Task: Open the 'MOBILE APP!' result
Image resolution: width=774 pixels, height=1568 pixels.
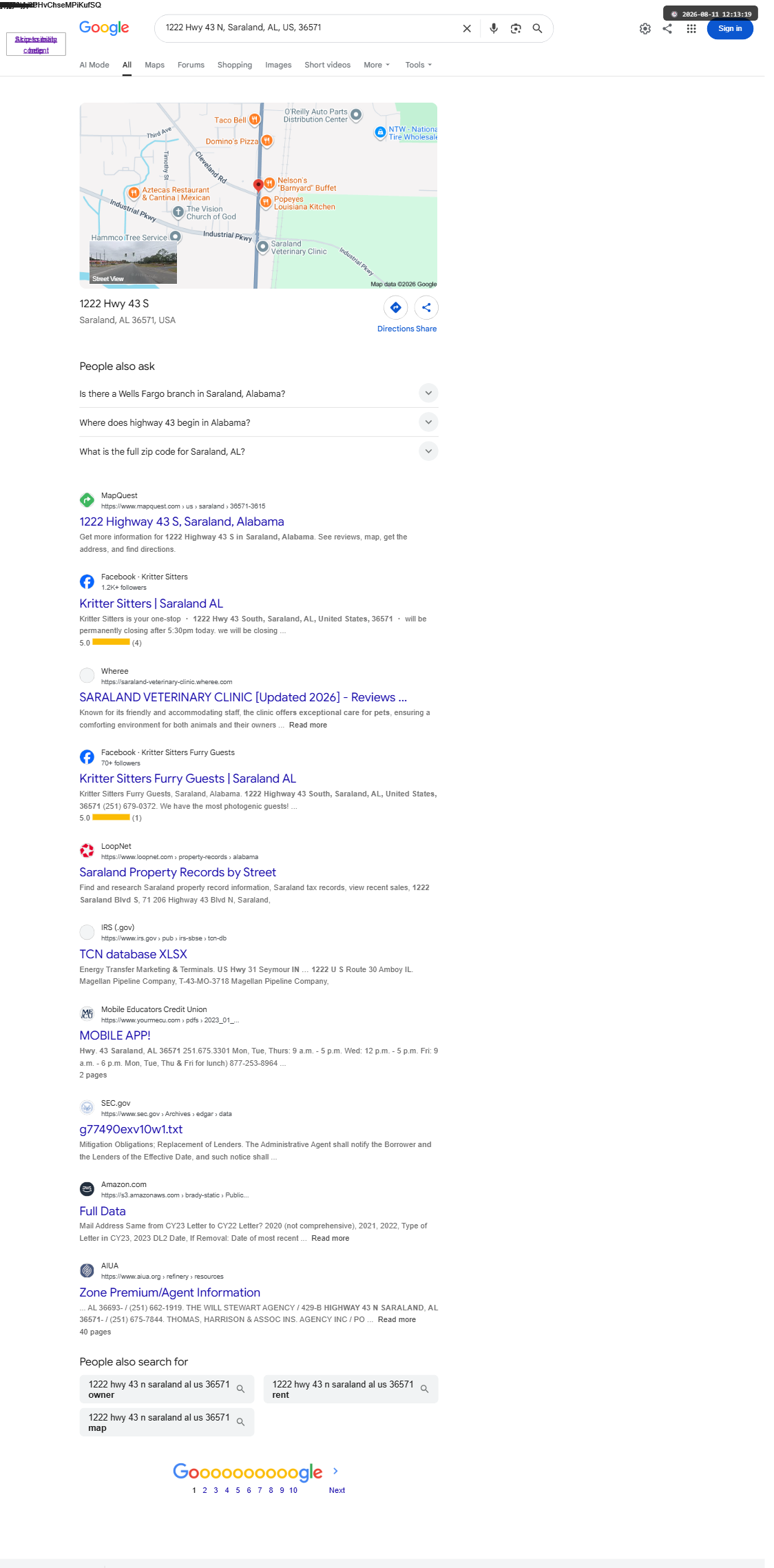Action: pos(115,1035)
